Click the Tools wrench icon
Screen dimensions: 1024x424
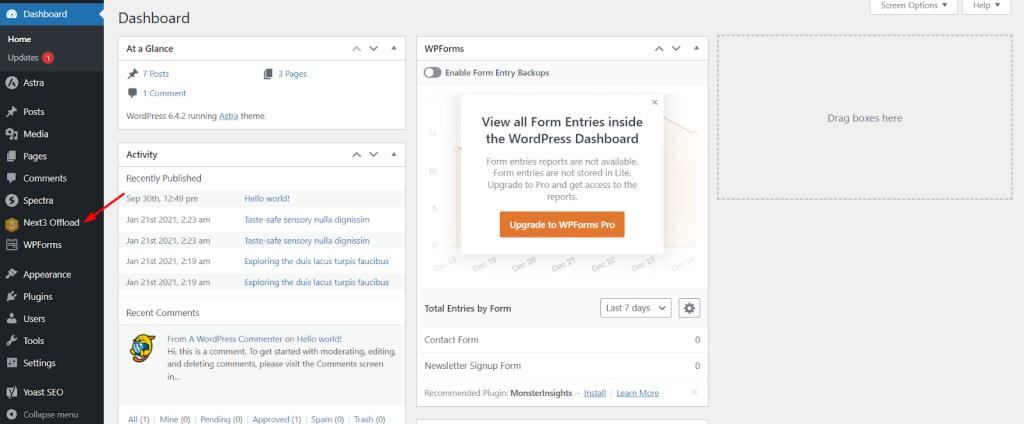(11, 341)
